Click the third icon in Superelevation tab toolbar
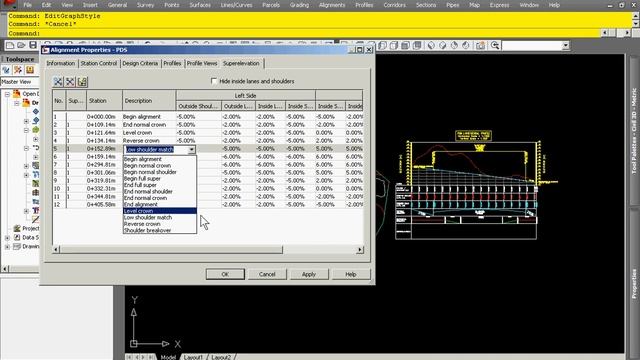Image resolution: width=640 pixels, height=360 pixels. (82, 82)
